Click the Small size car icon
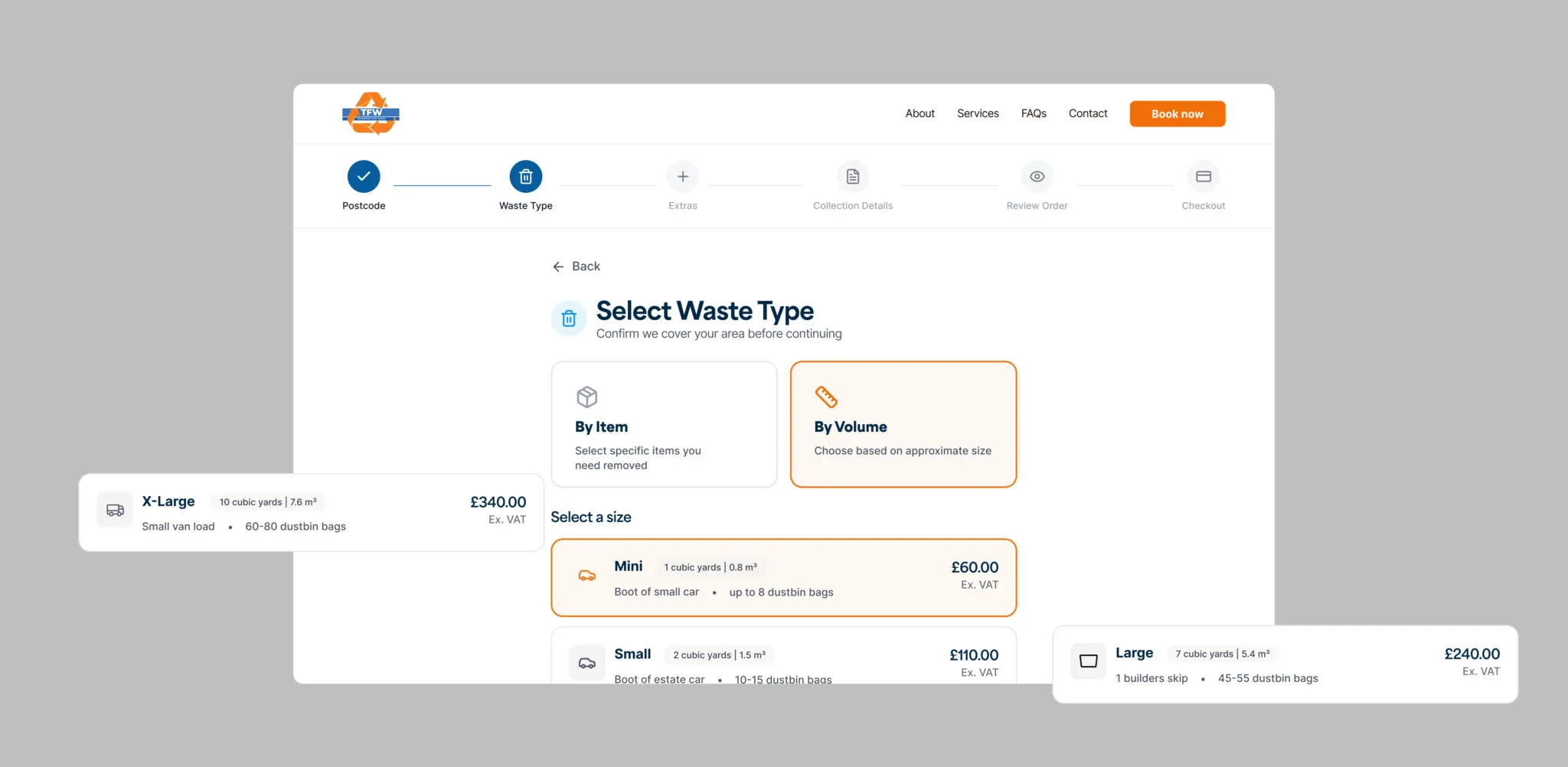The height and width of the screenshot is (767, 1568). tap(587, 663)
